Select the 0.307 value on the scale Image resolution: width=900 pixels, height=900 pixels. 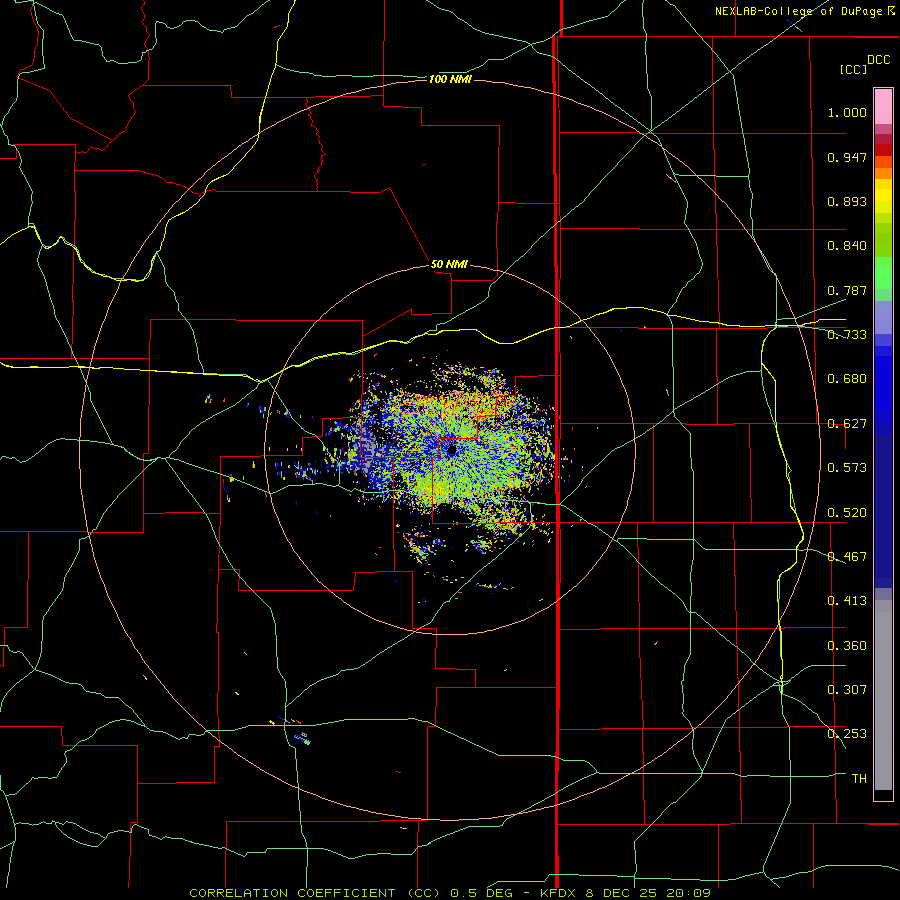pyautogui.click(x=847, y=690)
